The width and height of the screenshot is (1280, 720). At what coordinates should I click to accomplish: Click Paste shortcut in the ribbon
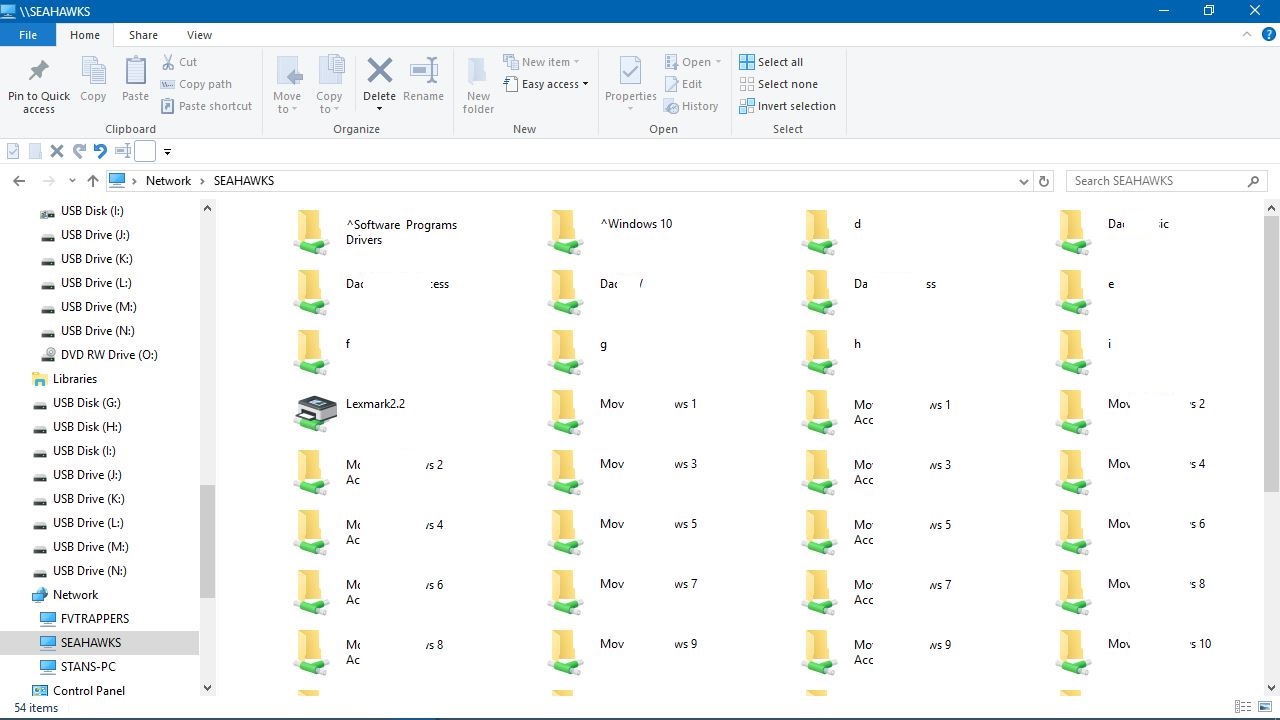click(x=205, y=106)
